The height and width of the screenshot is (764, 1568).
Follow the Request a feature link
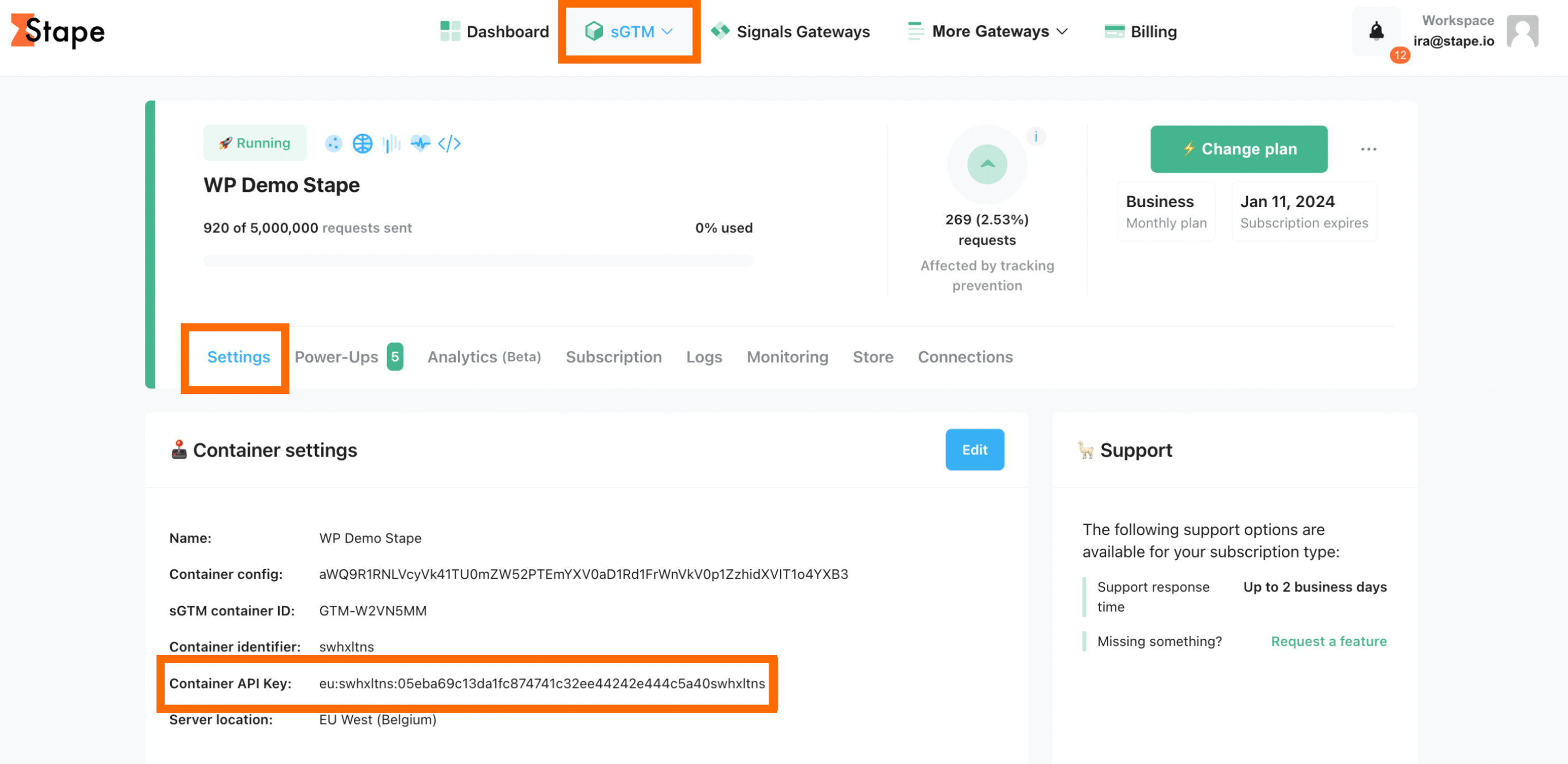point(1328,641)
